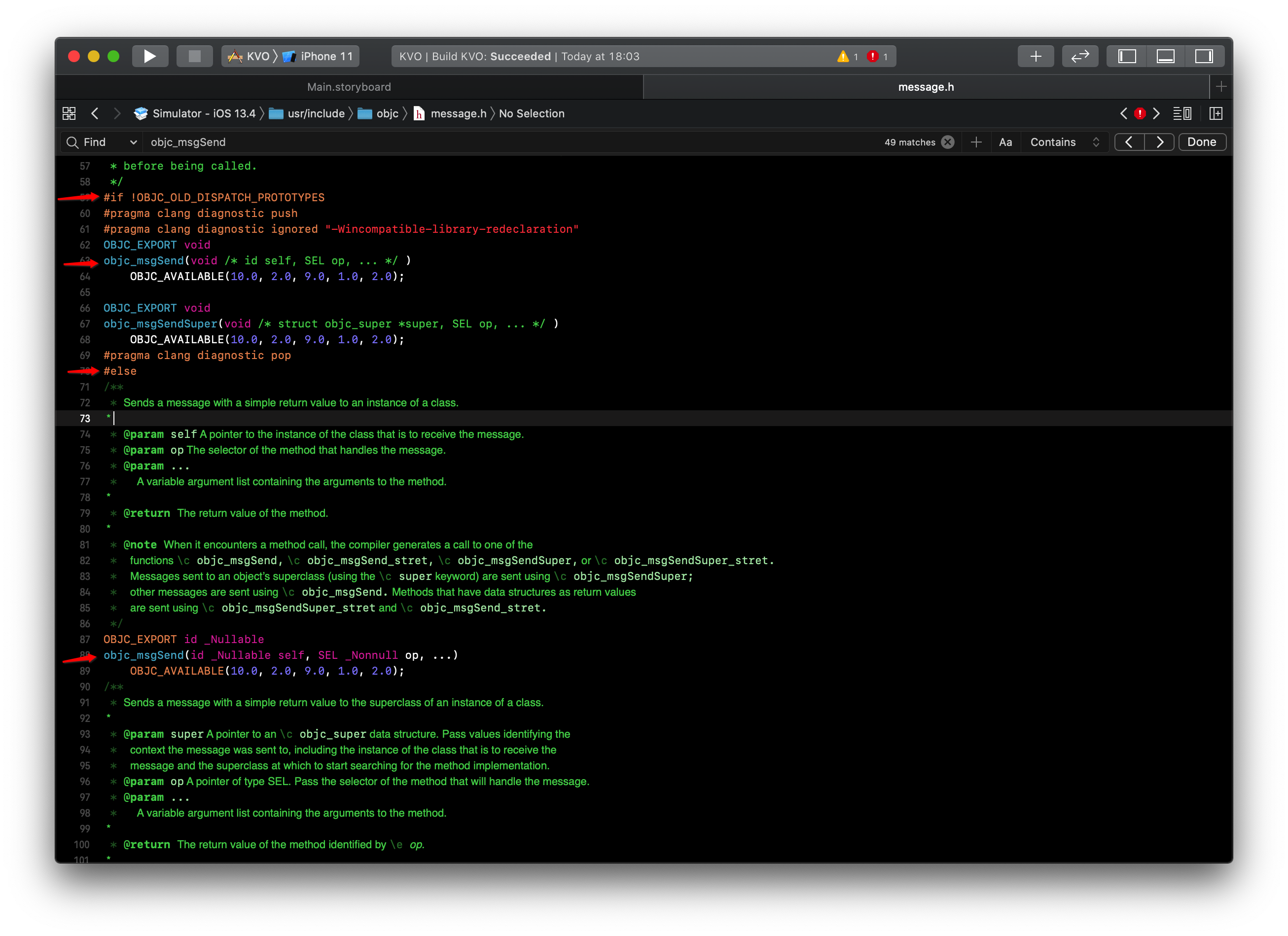Jump to next search match
Image resolution: width=1288 pixels, height=936 pixels.
coord(1159,142)
